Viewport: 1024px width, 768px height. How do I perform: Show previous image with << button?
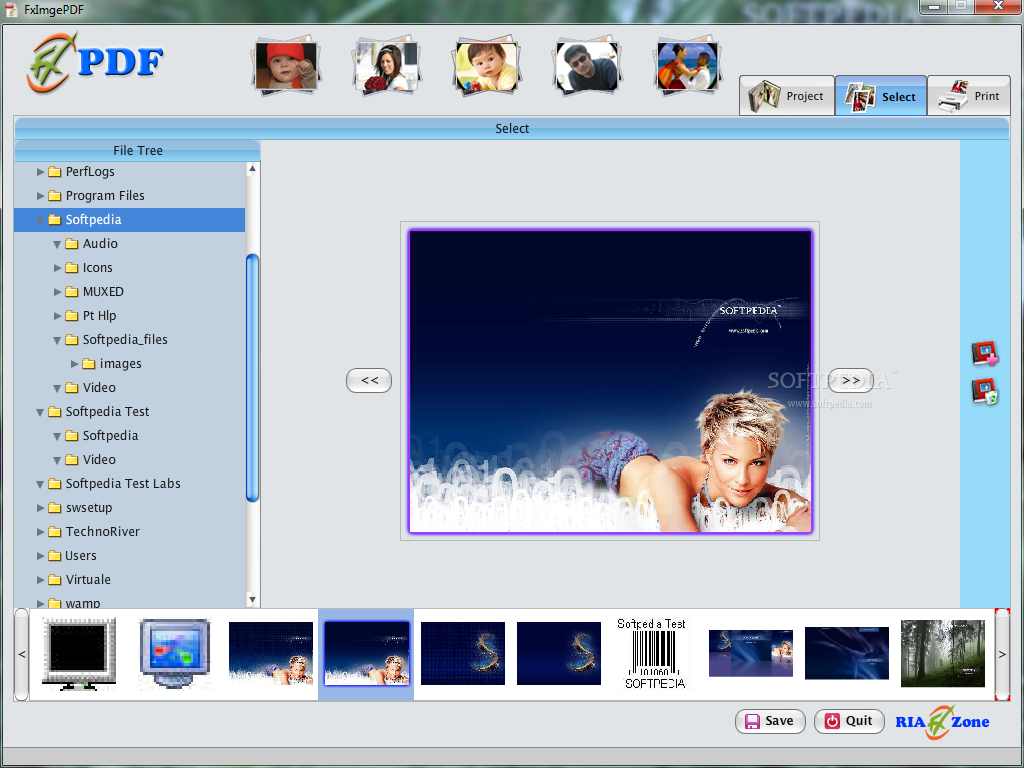[x=369, y=380]
